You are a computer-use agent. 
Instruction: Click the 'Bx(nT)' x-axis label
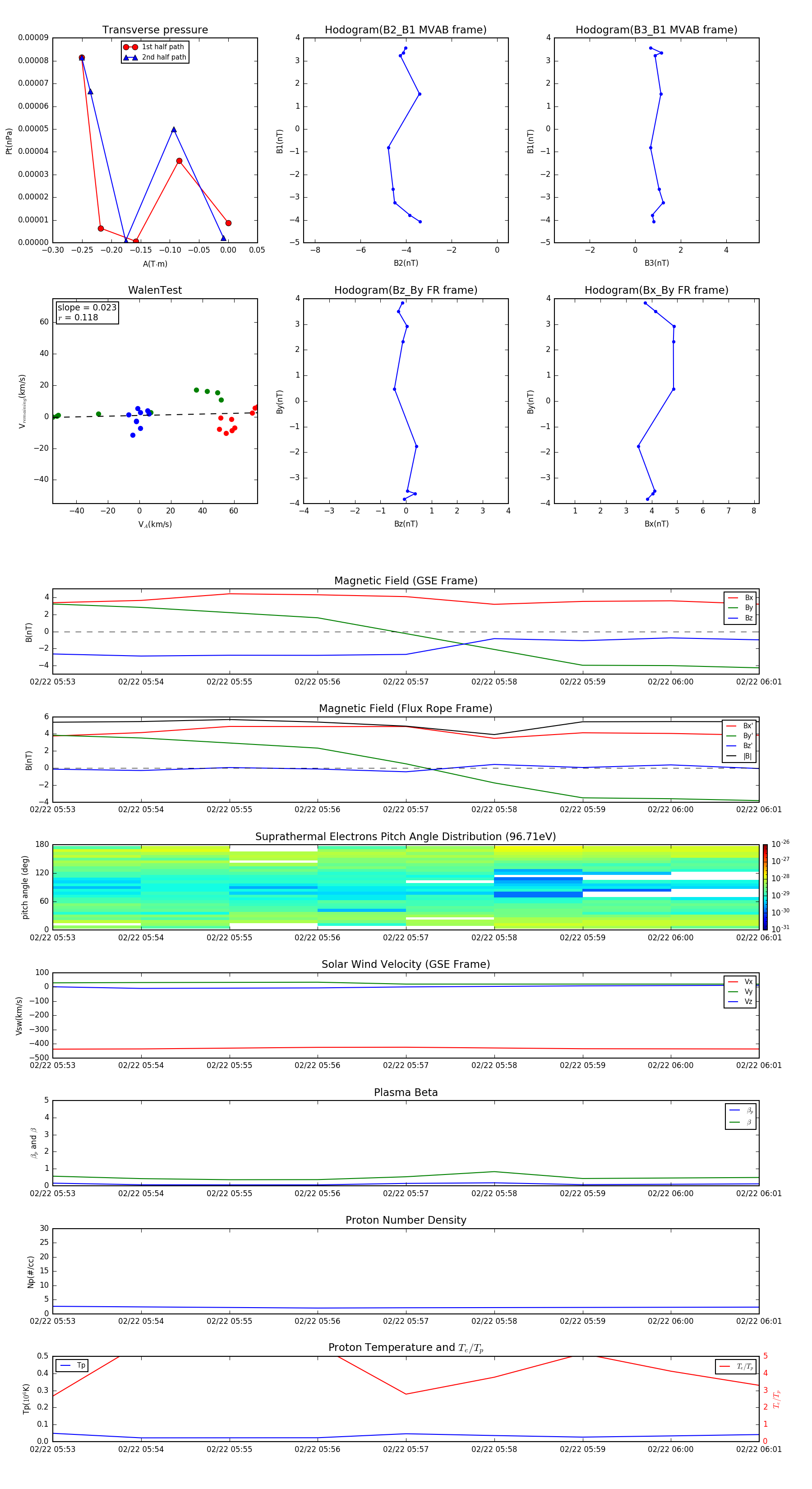click(656, 524)
